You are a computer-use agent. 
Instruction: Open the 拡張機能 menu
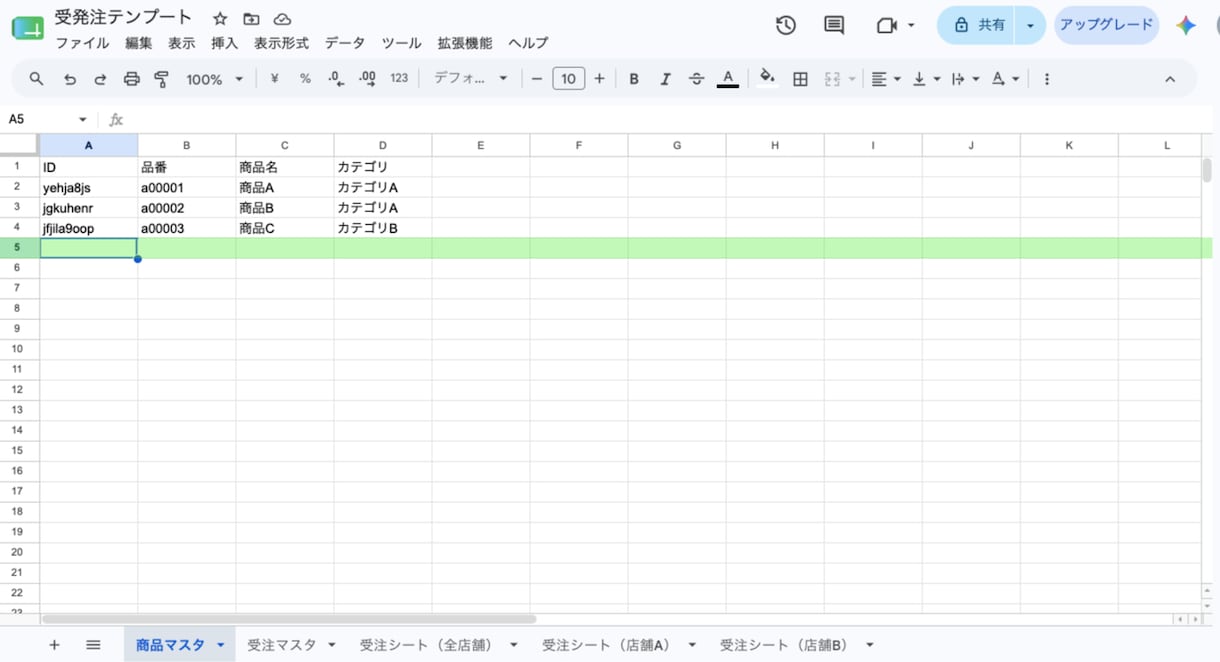465,44
